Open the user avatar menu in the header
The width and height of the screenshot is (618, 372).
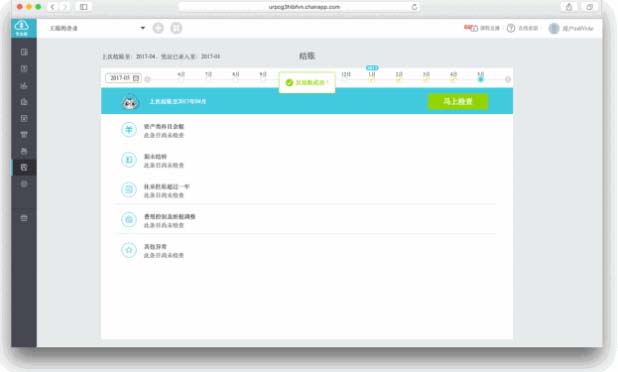point(554,28)
